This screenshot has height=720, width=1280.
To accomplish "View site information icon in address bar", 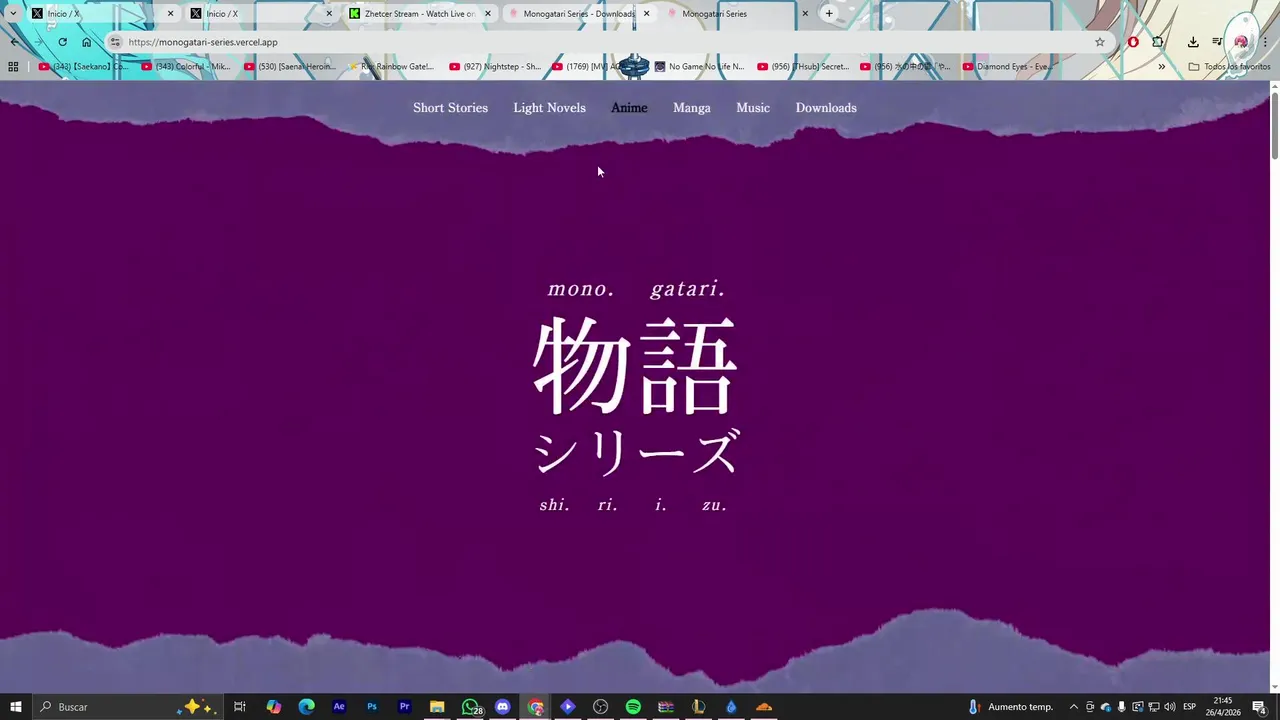I will [115, 42].
